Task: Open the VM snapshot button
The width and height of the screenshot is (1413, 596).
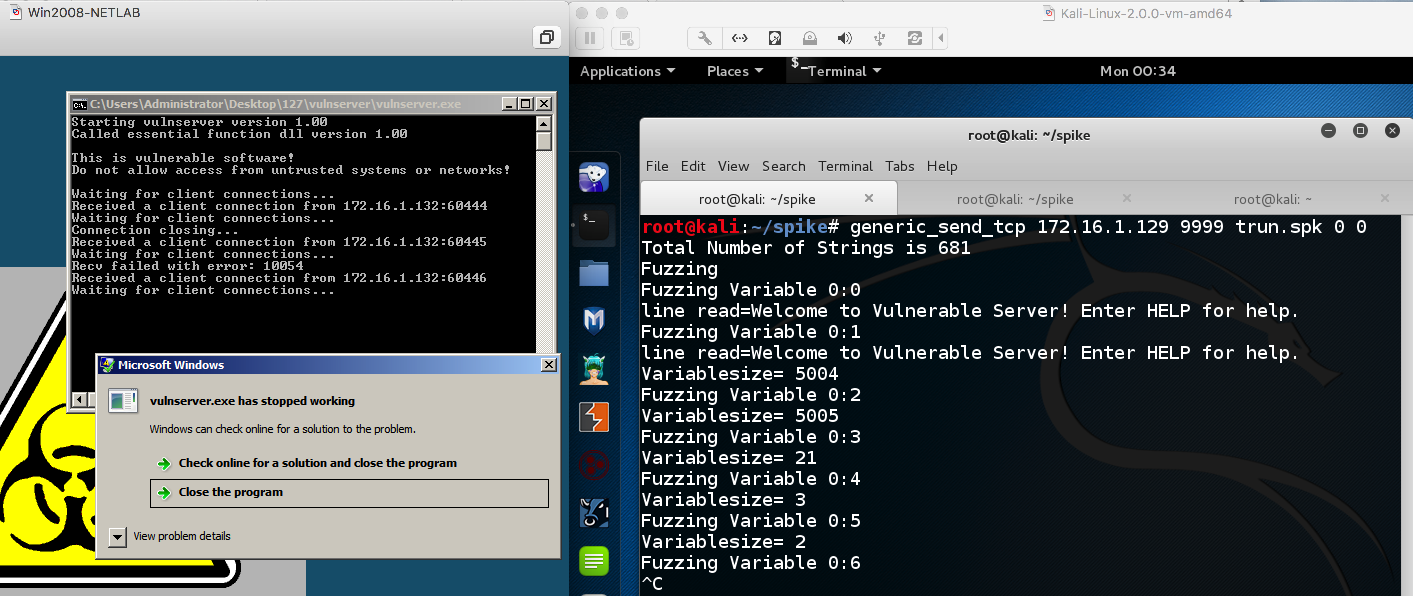Action: (x=625, y=38)
